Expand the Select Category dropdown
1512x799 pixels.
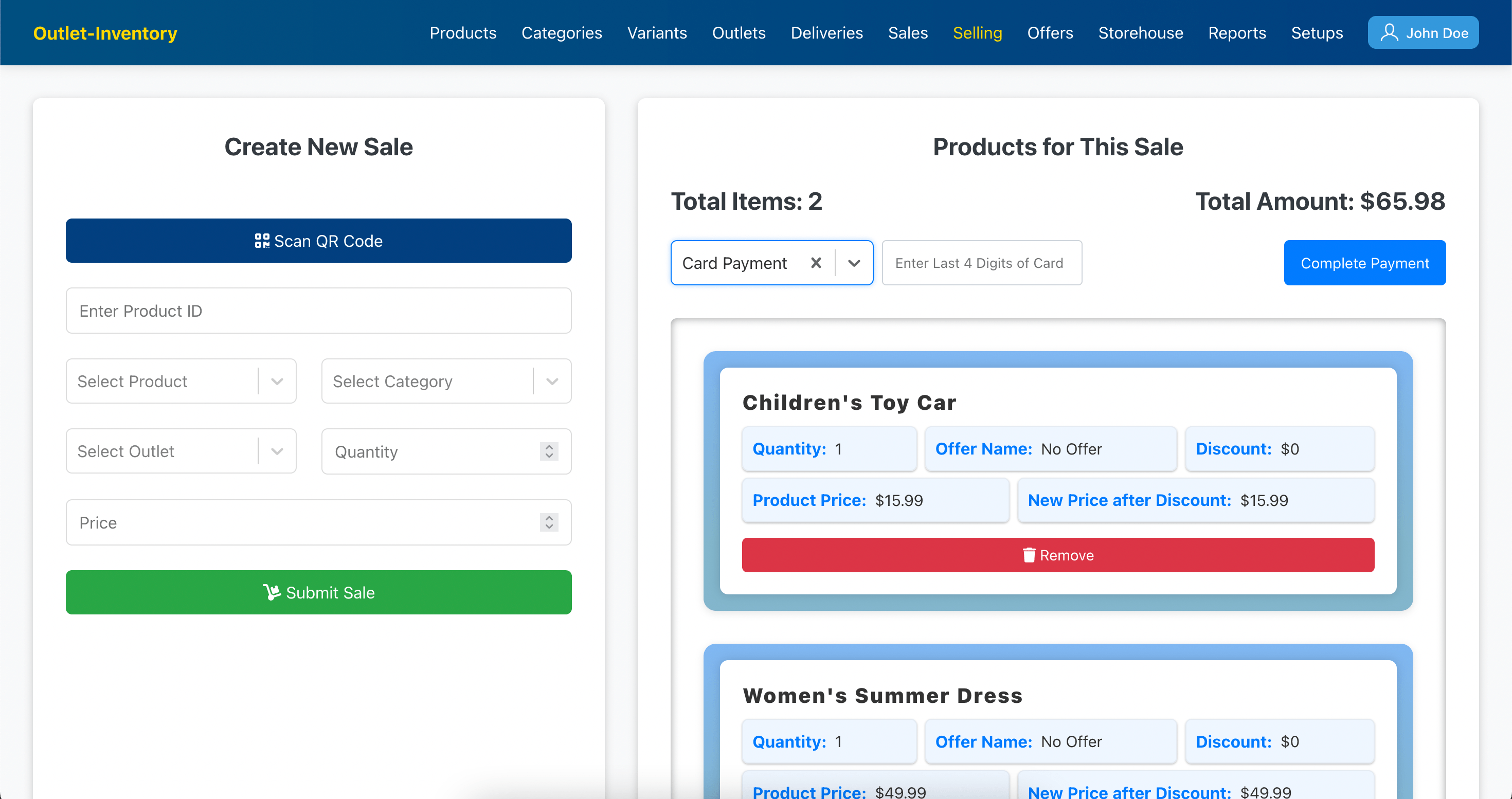pos(552,382)
